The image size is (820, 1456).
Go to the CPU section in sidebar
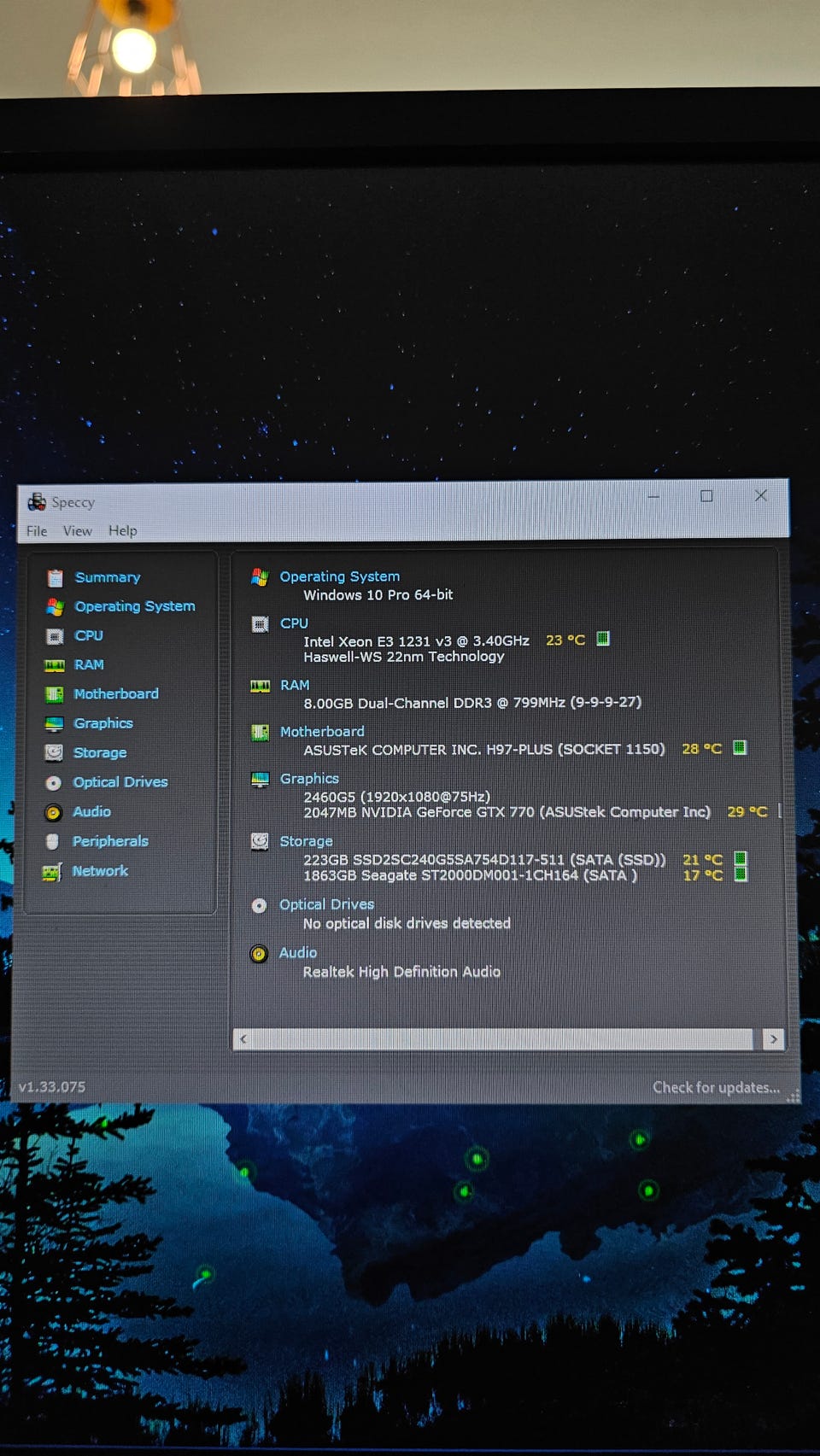tap(89, 635)
